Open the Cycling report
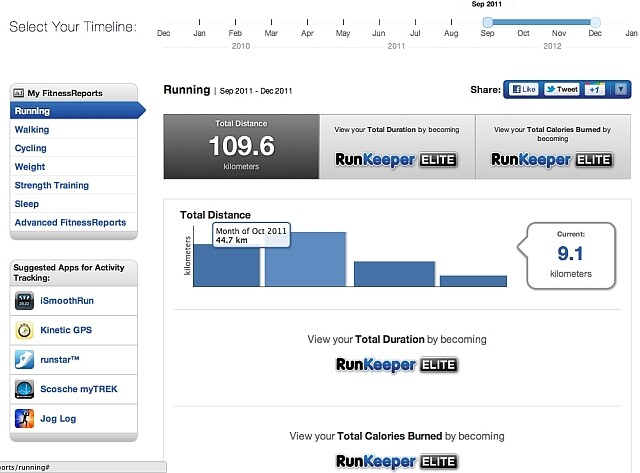Viewport: 640px width, 473px height. pos(31,148)
